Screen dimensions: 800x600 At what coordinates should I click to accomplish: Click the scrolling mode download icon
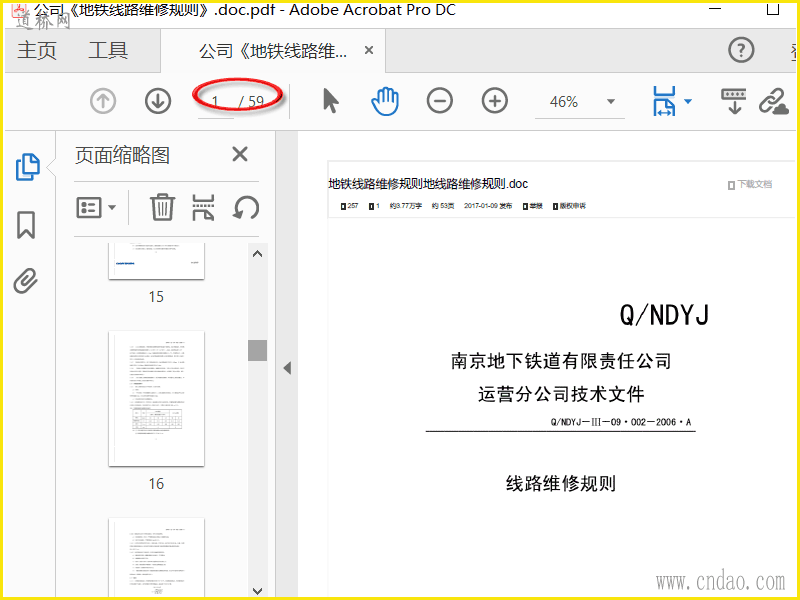click(x=734, y=101)
